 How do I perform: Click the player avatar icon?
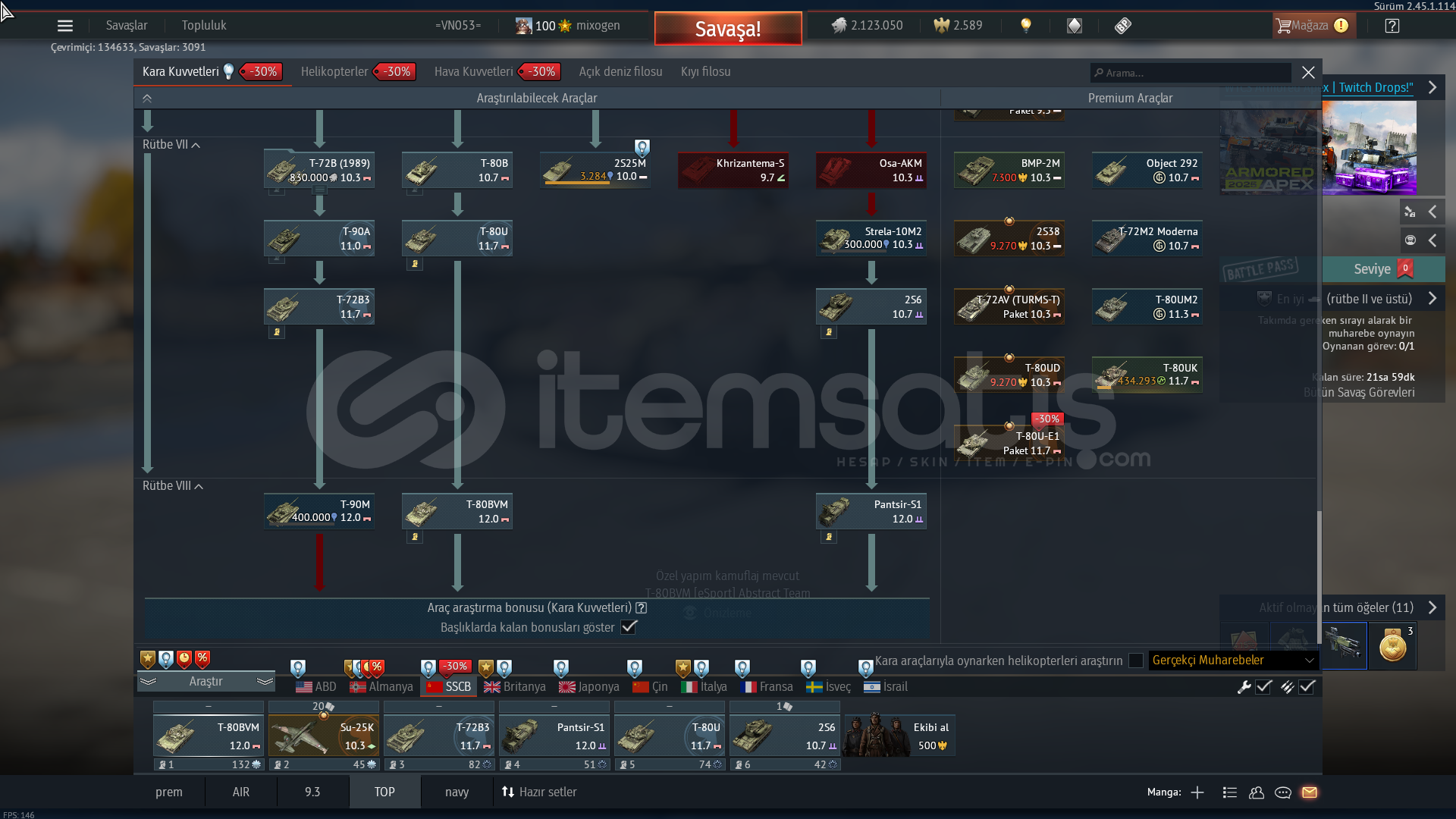pos(523,26)
